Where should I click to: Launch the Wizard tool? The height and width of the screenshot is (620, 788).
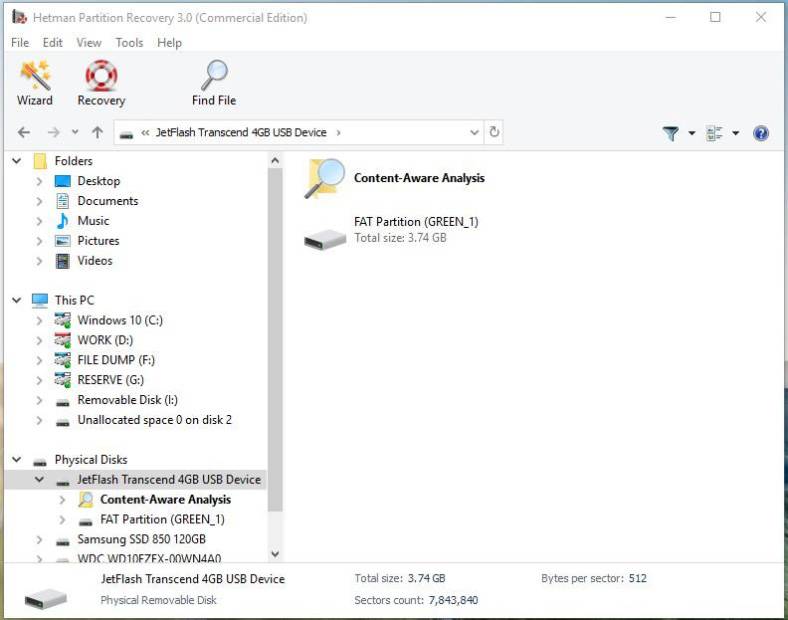[35, 82]
